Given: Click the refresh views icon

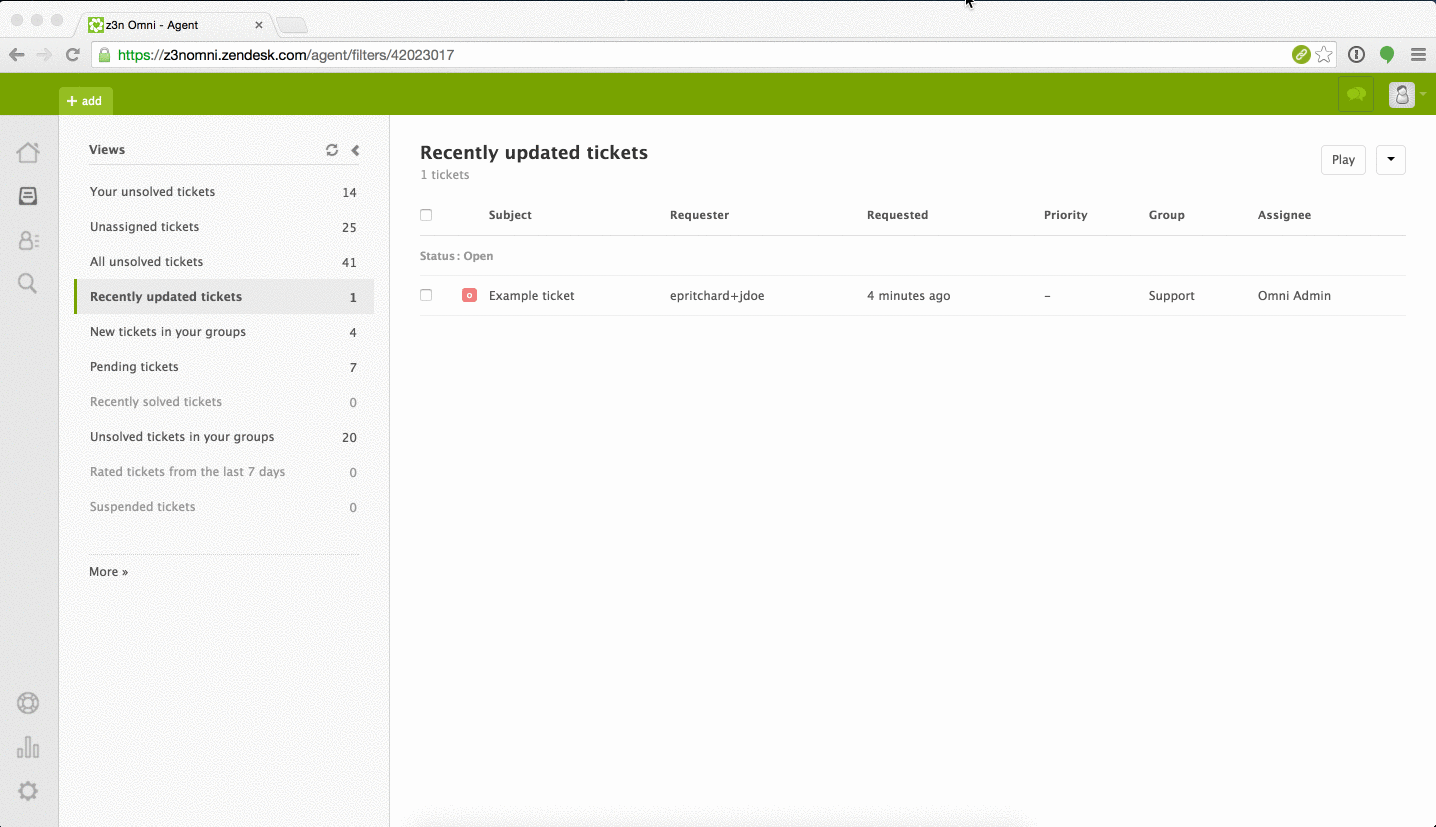Looking at the screenshot, I should (331, 149).
